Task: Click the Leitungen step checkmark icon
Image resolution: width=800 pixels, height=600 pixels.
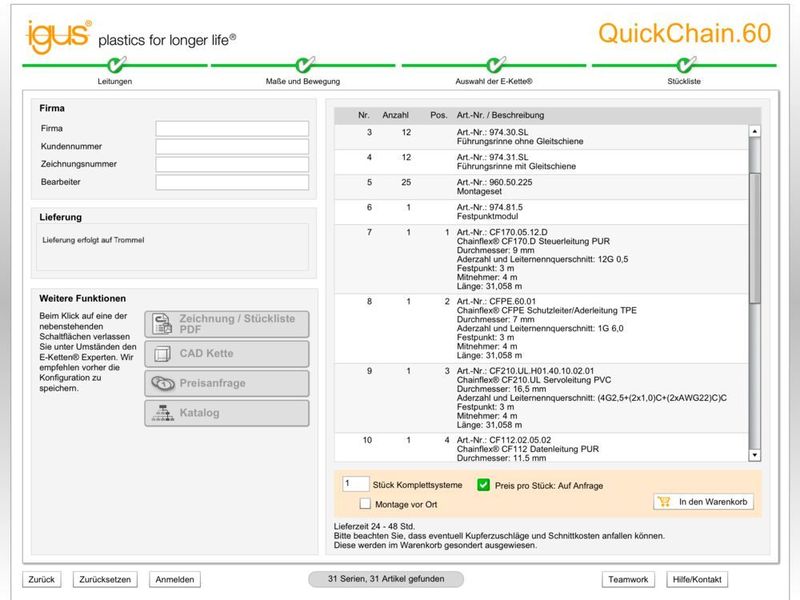Action: (116, 64)
